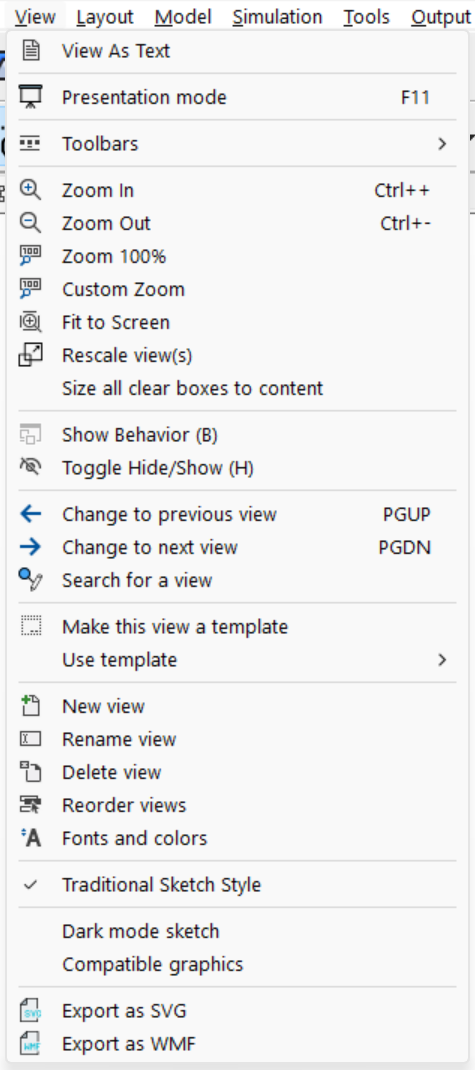
Task: Click the previous view left arrow icon
Action: pyautogui.click(x=31, y=514)
